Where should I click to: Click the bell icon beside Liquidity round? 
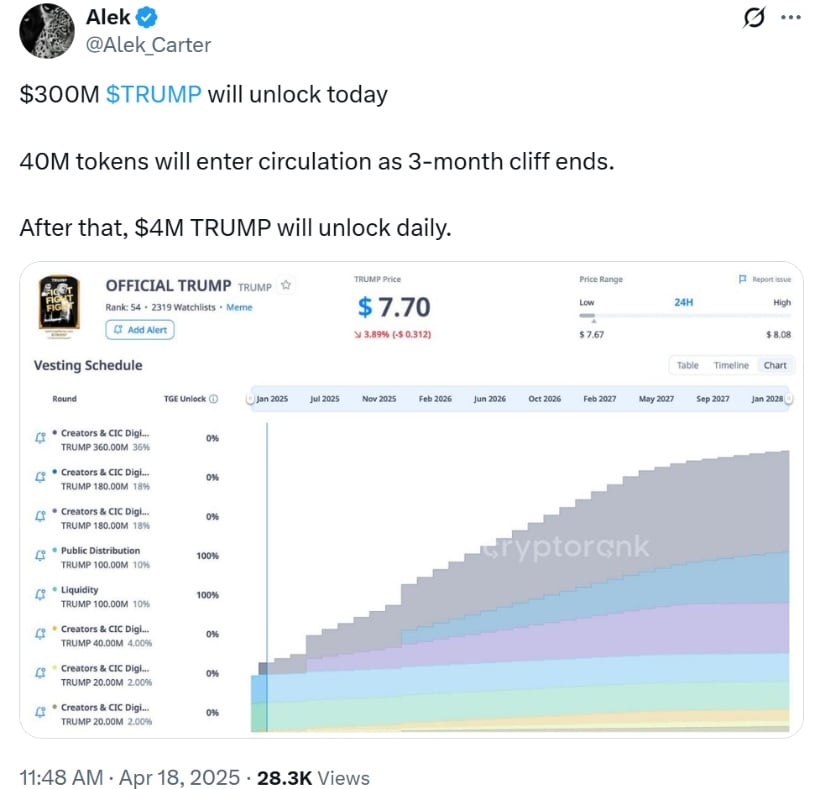40,595
